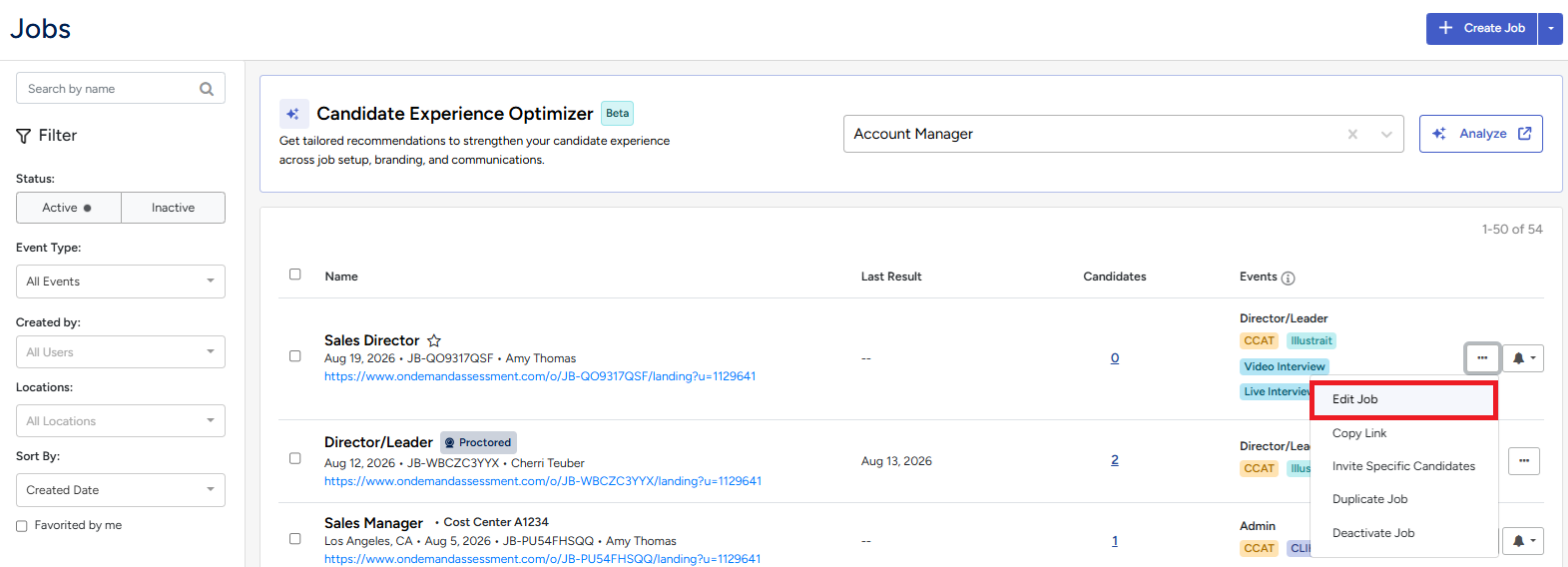1568x567 pixels.
Task: Open Created Date sort dropdown
Action: (x=121, y=490)
